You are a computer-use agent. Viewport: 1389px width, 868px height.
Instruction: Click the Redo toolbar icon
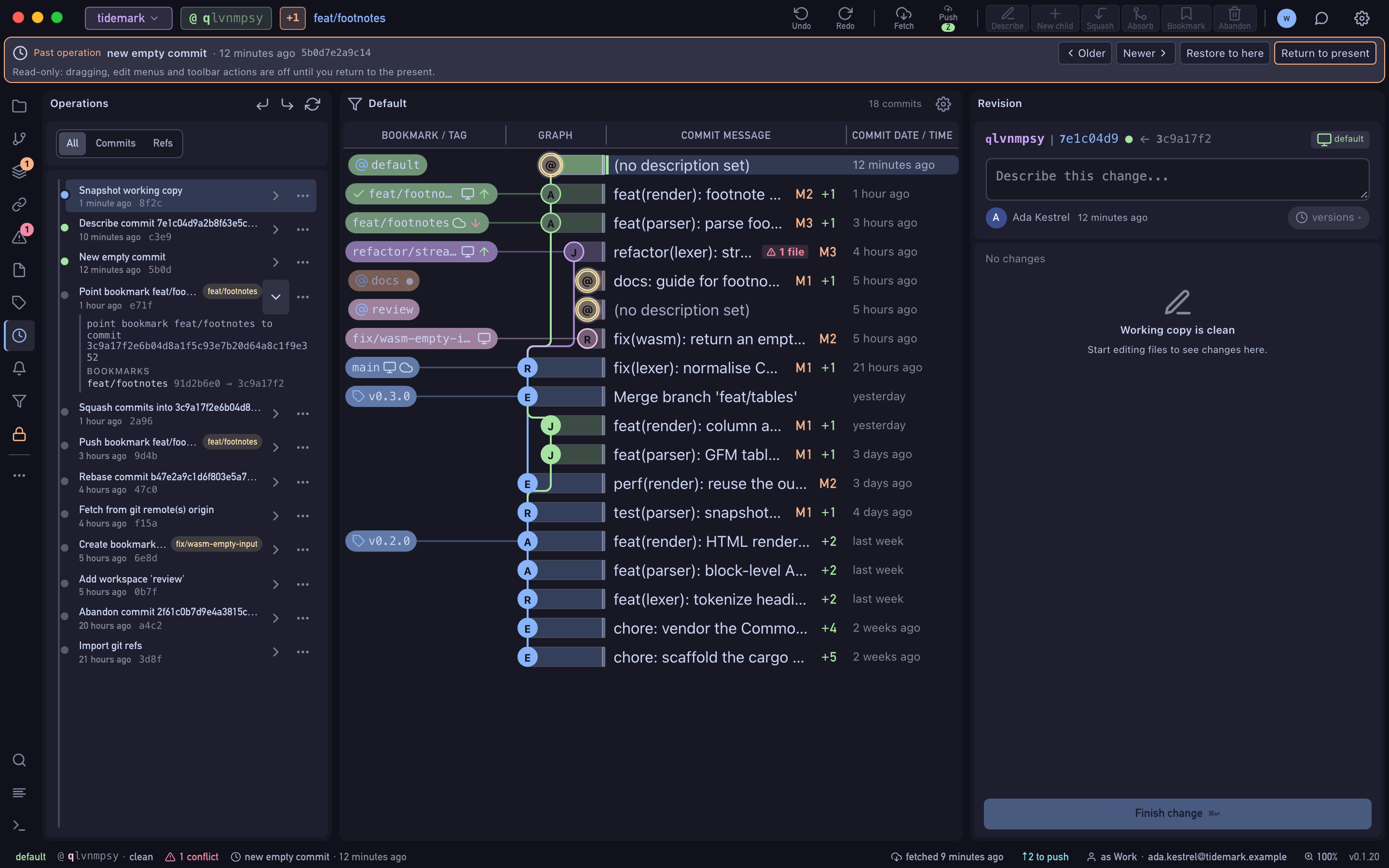845,18
